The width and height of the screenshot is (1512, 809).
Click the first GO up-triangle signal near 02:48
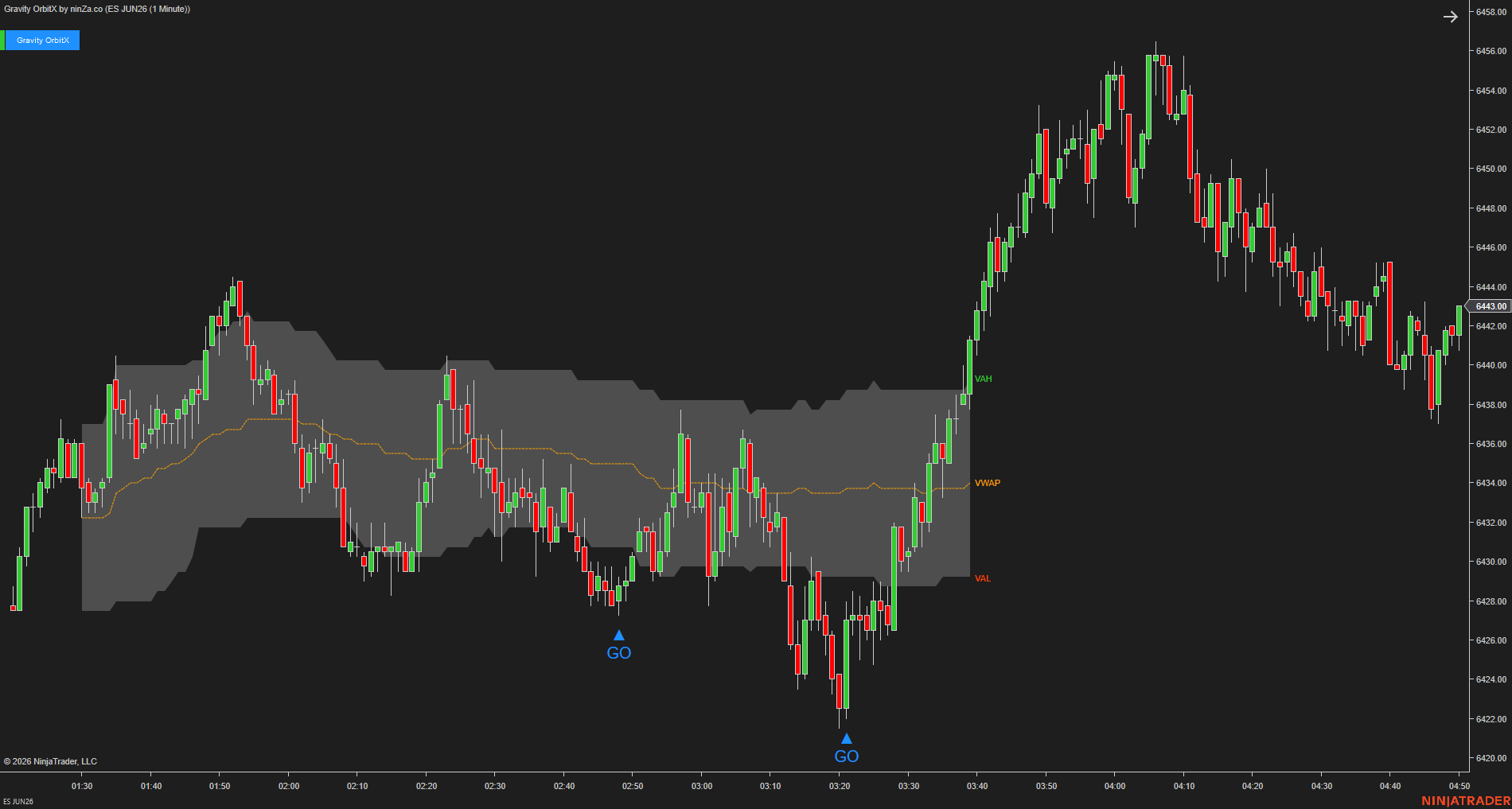(x=618, y=635)
